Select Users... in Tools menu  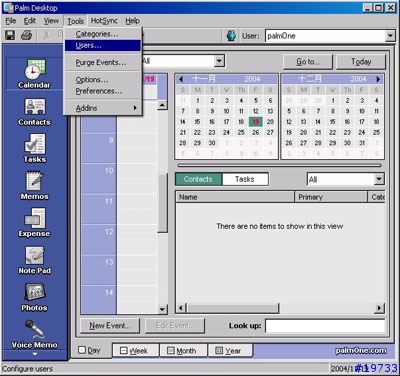click(103, 46)
